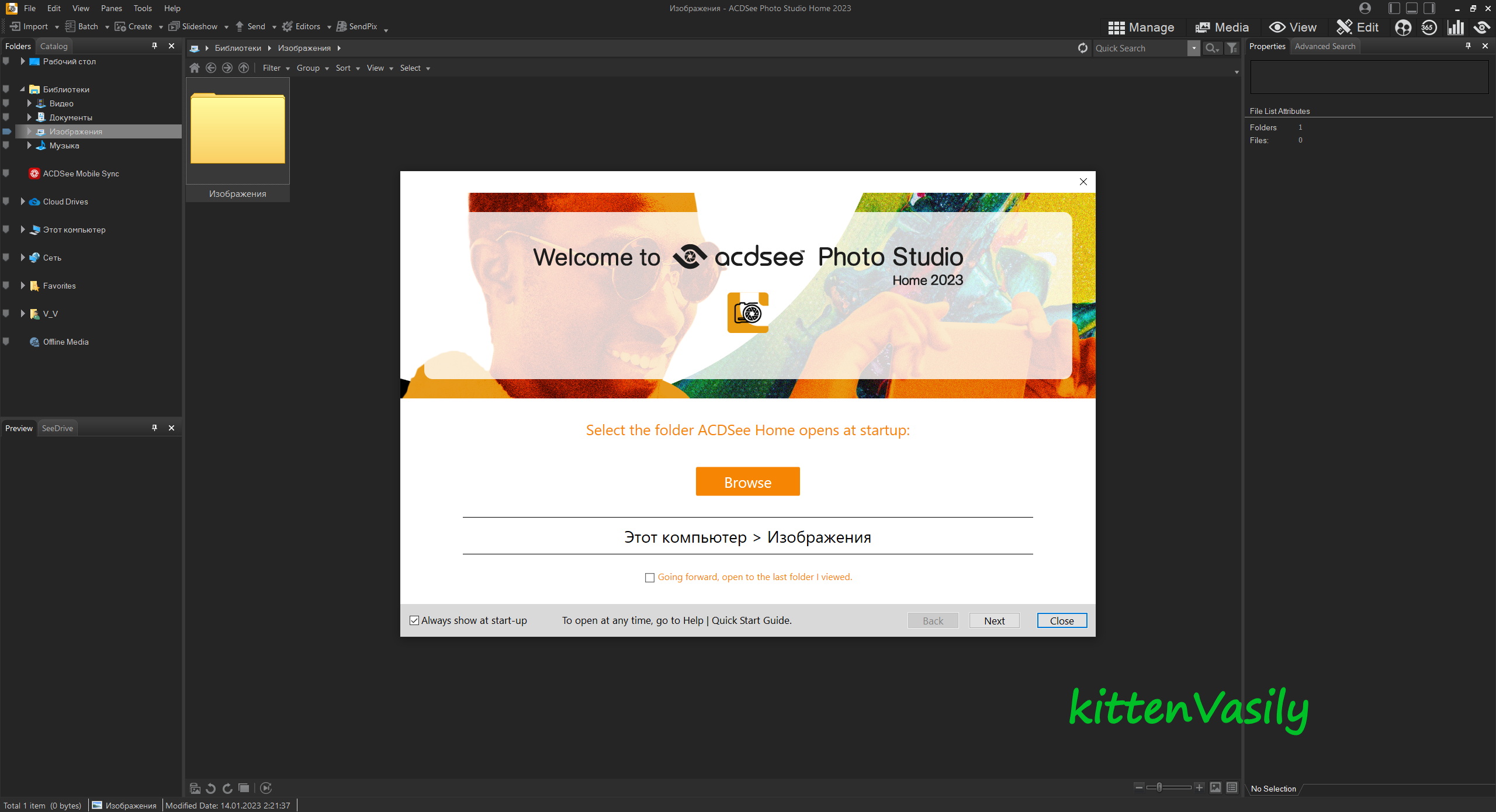Toggle the left panel layout icon
The image size is (1496, 812).
1394,8
